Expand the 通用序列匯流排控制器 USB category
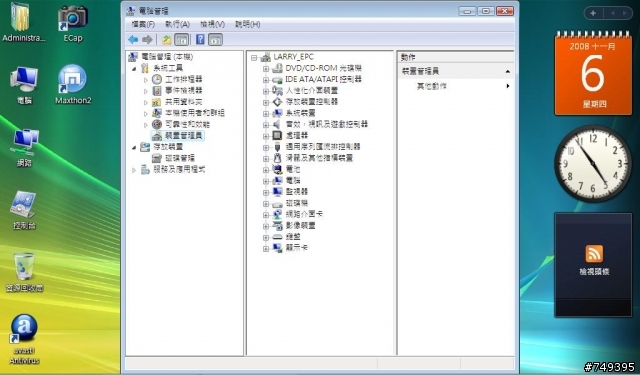 pos(266,147)
